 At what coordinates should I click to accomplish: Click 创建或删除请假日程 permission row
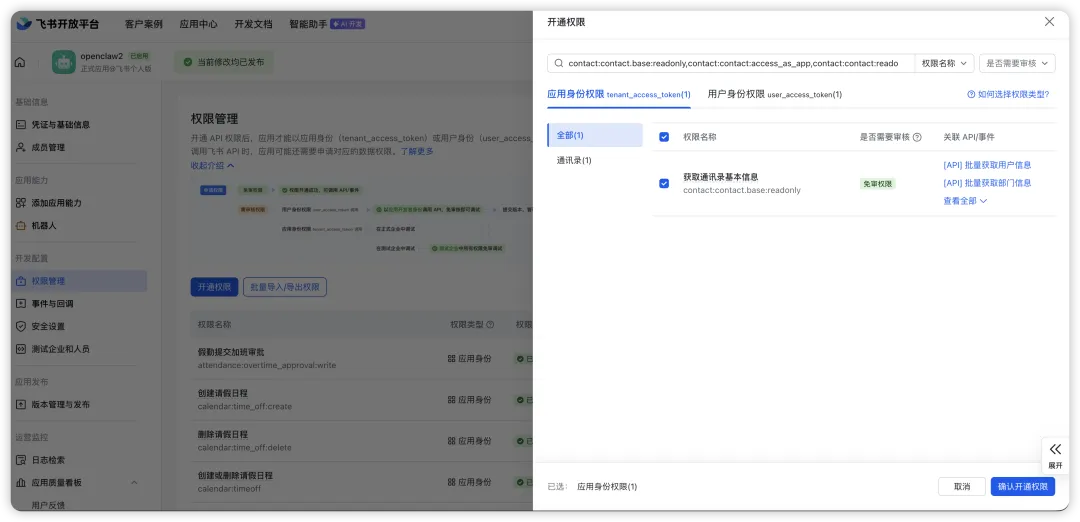coord(362,482)
